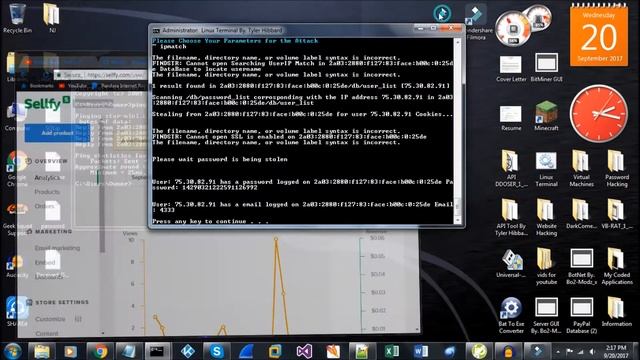Open the DarkComet folder icon
Viewport: 640px width, 360px height.
tap(582, 214)
